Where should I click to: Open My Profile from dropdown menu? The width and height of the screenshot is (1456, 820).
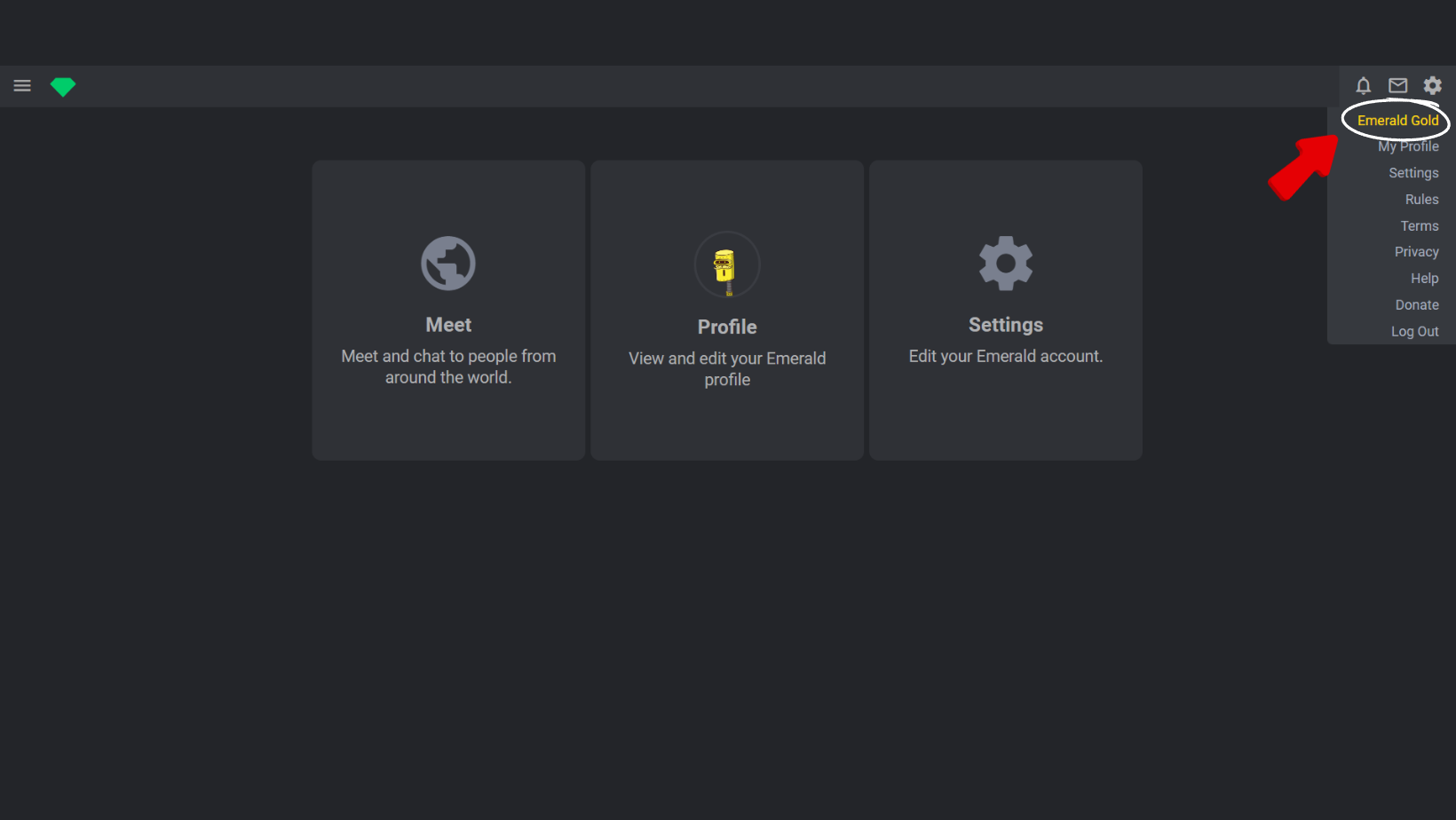click(1408, 147)
